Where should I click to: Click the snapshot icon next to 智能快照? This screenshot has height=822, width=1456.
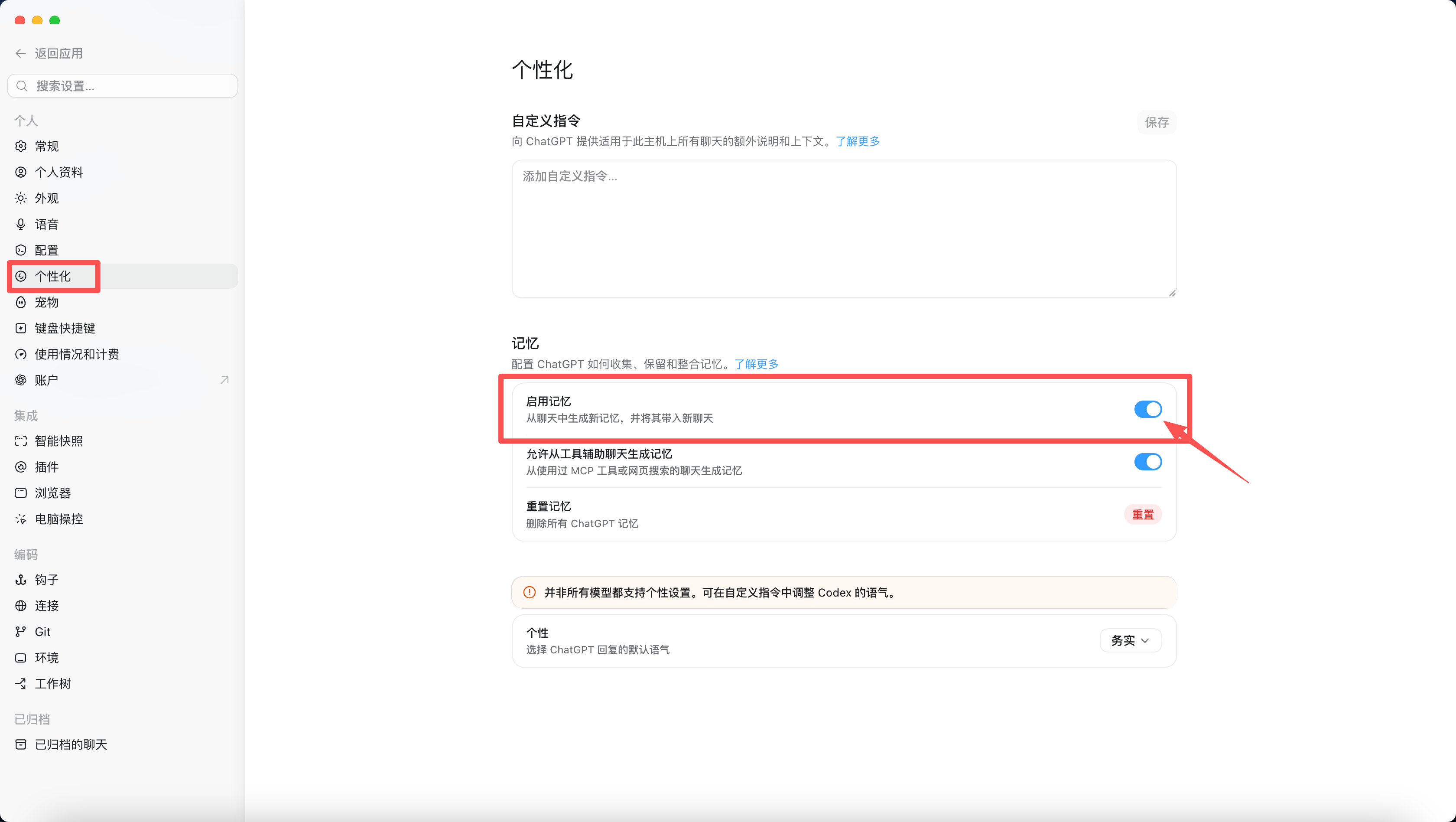[x=21, y=441]
